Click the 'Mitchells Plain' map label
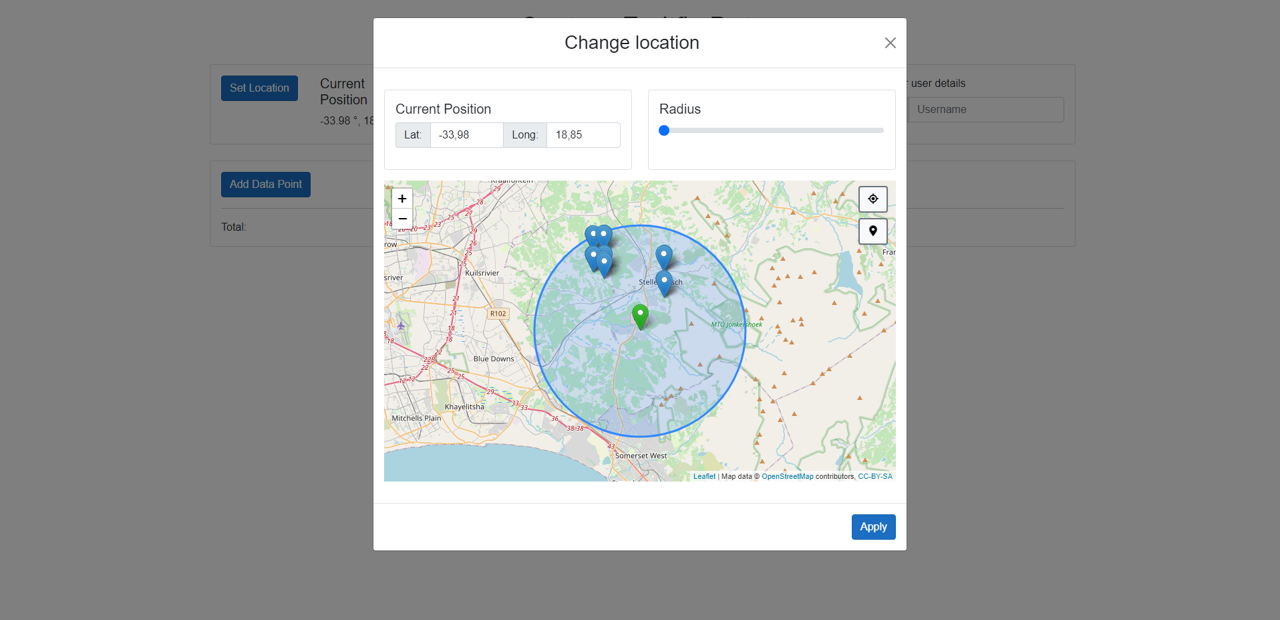Screen dimensions: 1280x620 point(416,418)
